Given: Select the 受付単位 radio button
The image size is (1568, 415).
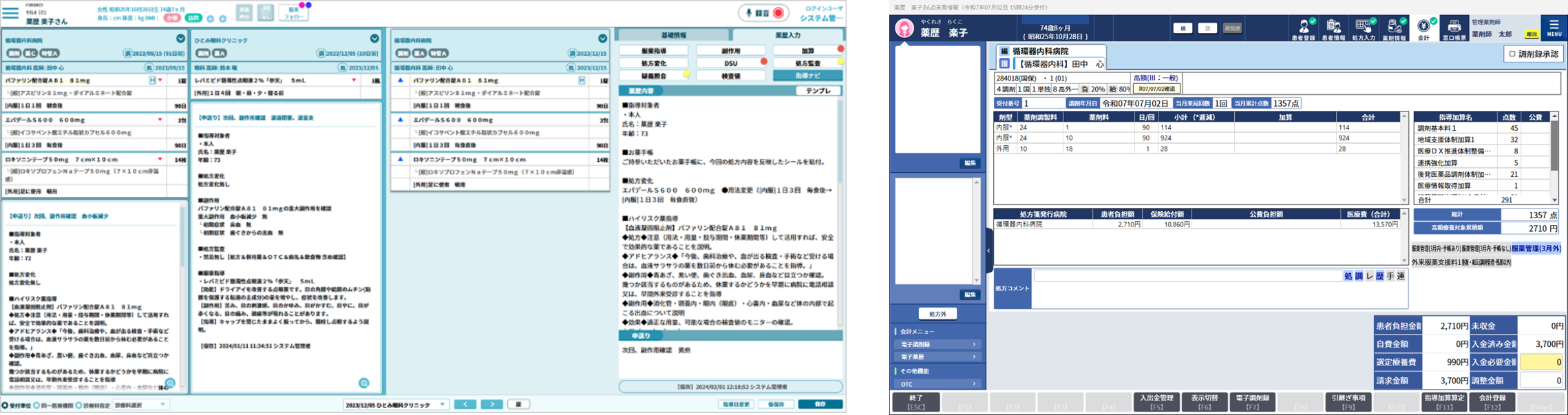Looking at the screenshot, I should [6, 405].
